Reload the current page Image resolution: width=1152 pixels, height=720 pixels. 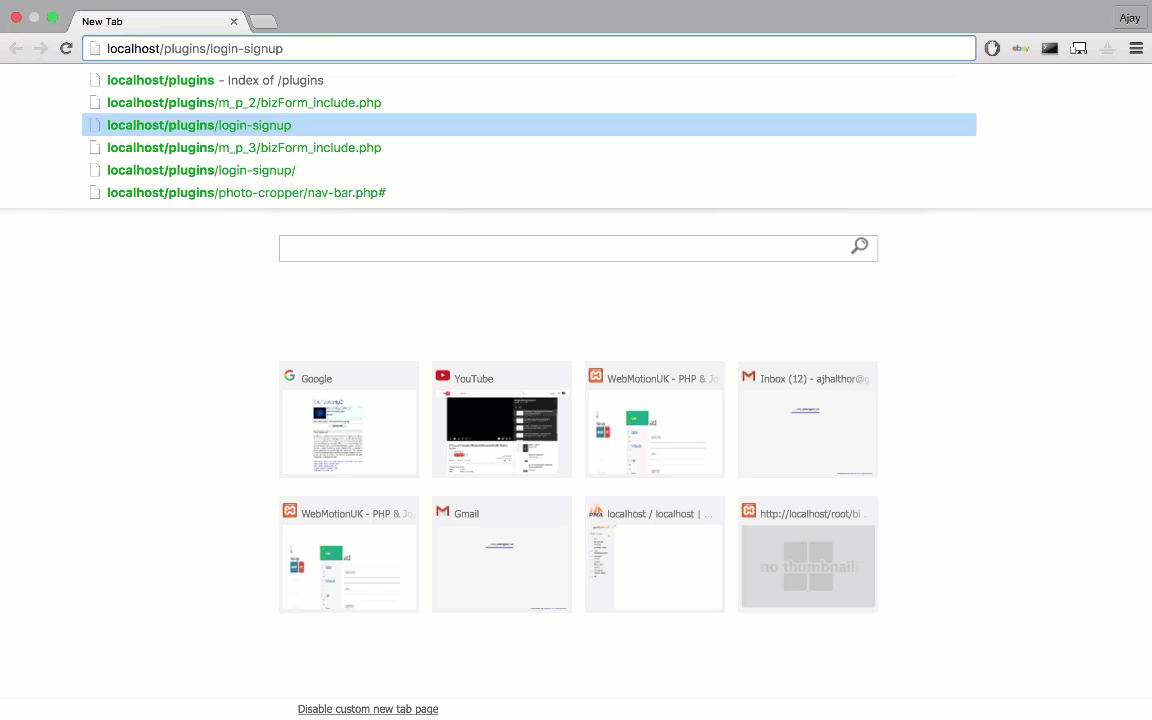point(66,48)
